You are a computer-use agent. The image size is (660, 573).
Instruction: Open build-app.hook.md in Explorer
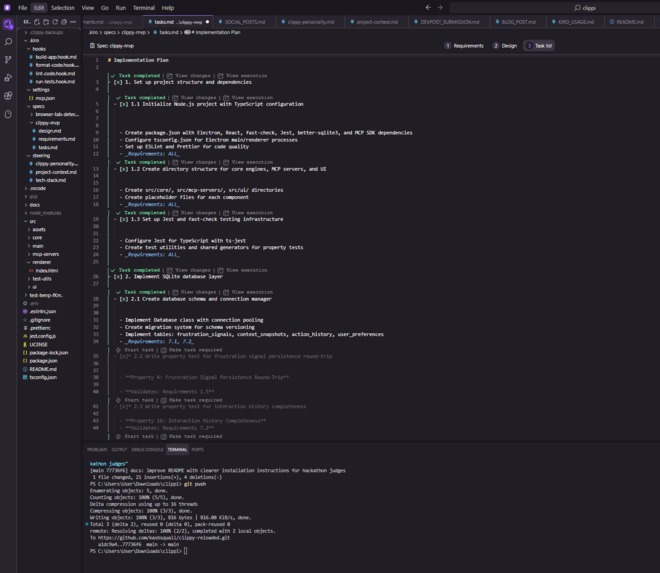coord(56,57)
